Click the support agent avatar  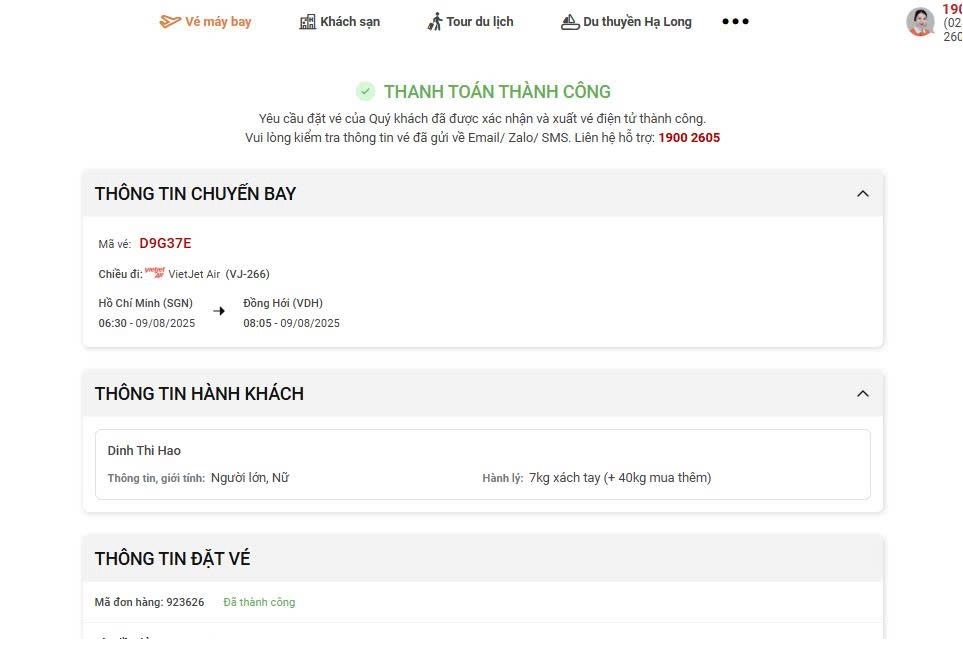pyautogui.click(x=920, y=21)
